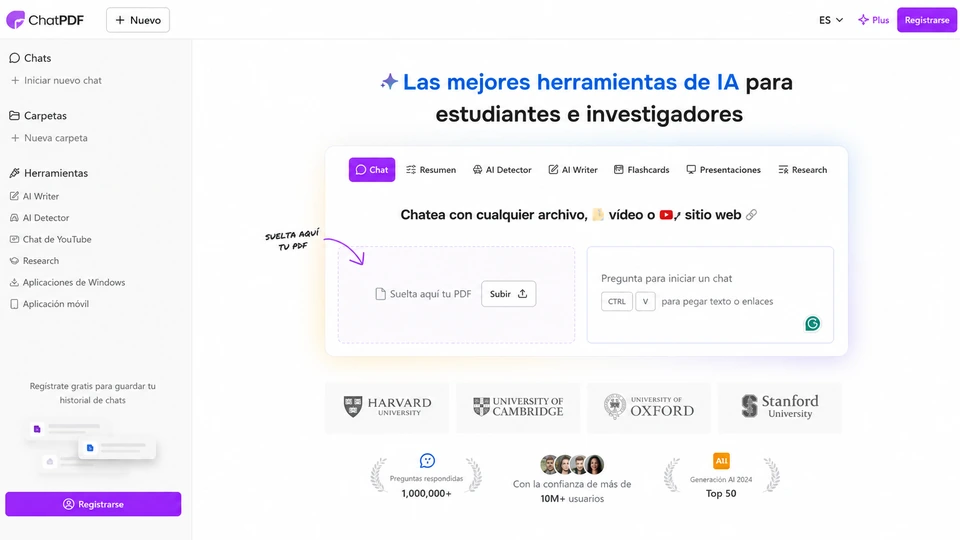Screen dimensions: 960x540
Task: Click the CTRL key hint
Action: 617,301
